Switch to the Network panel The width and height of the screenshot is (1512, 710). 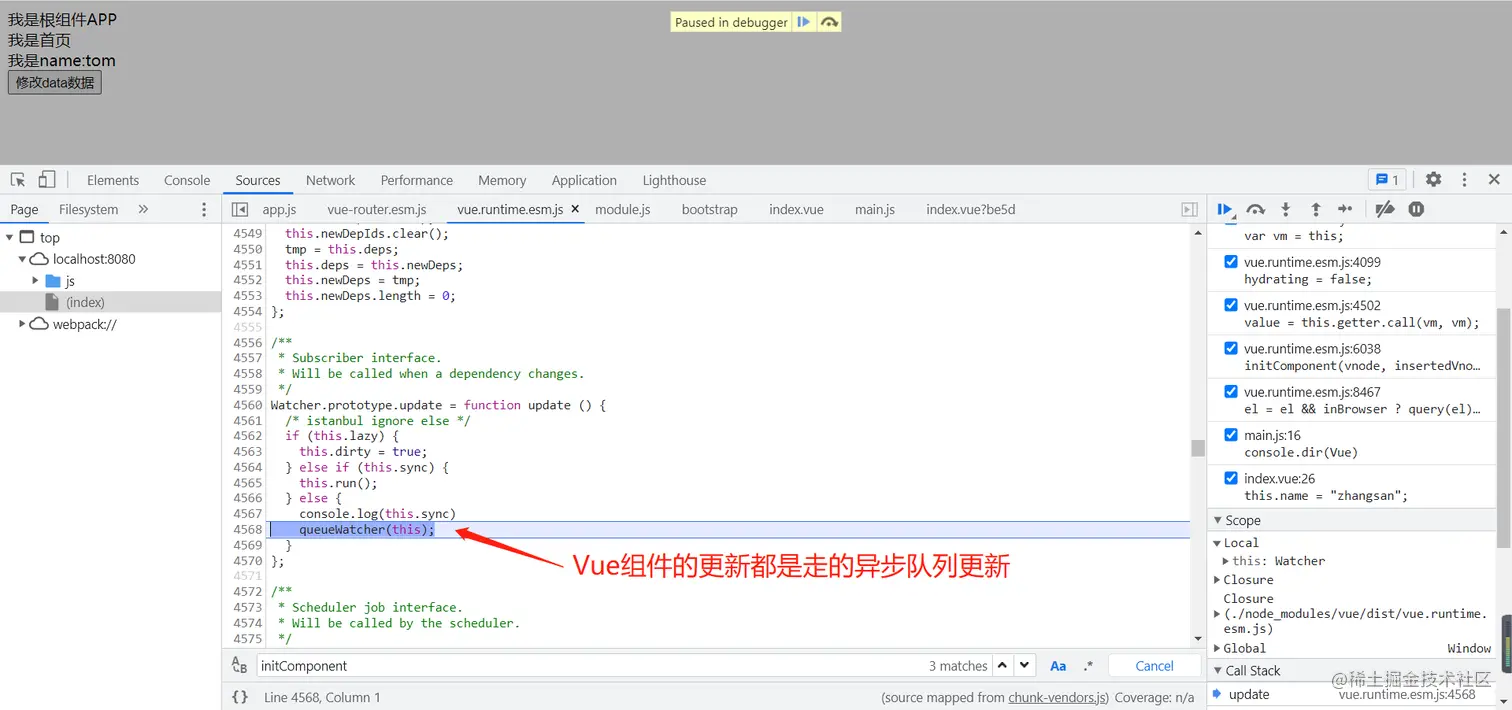[330, 180]
